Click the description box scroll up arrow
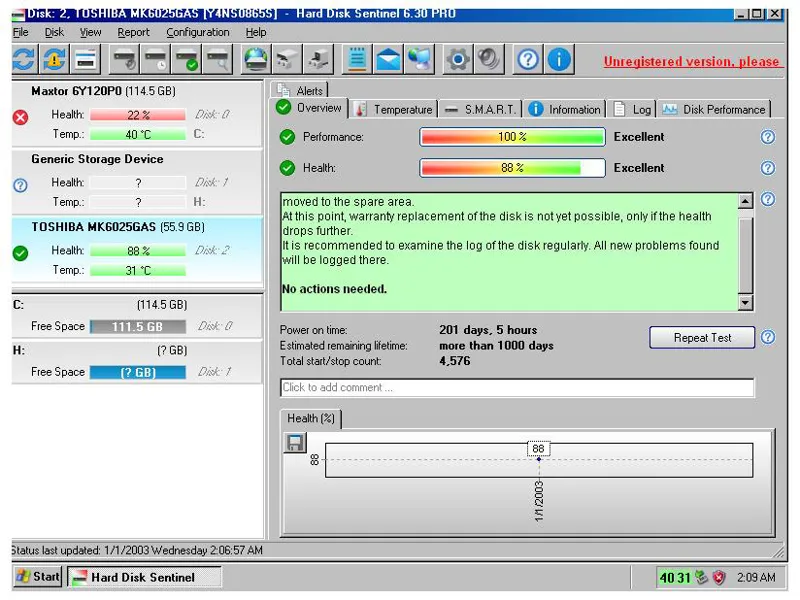 [x=745, y=201]
